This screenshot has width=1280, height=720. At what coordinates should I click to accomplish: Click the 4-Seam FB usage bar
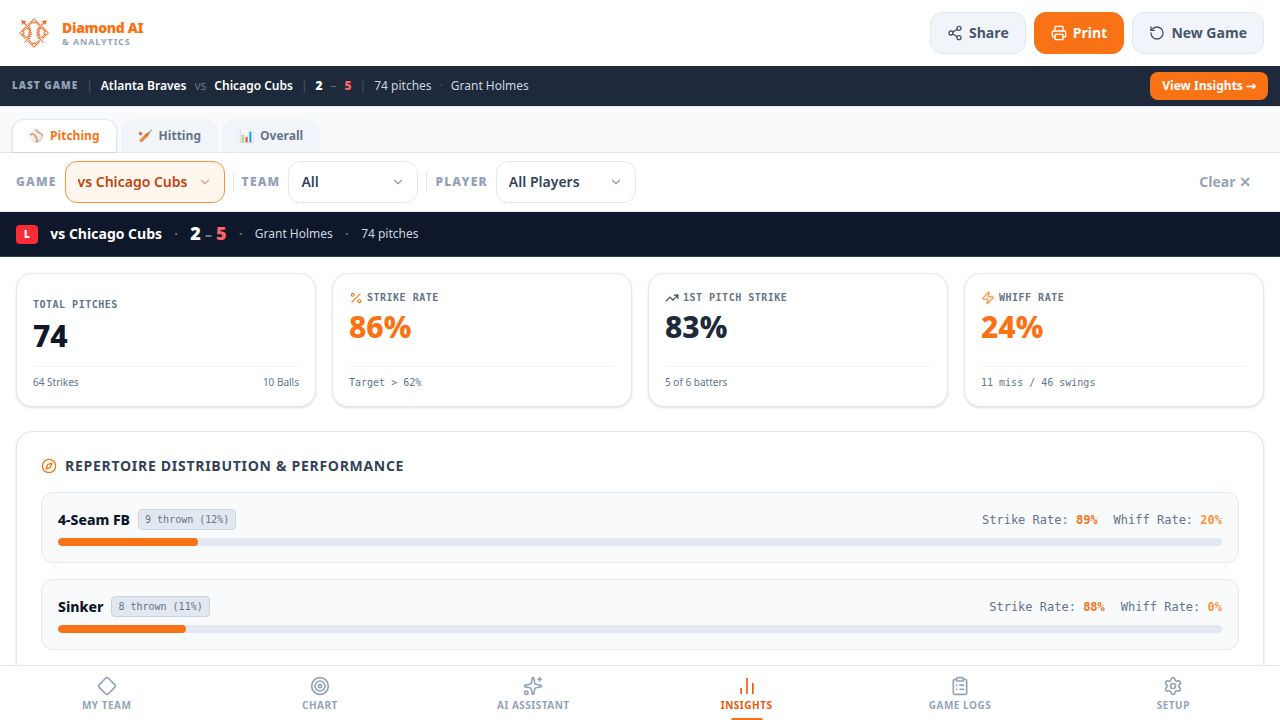[640, 542]
